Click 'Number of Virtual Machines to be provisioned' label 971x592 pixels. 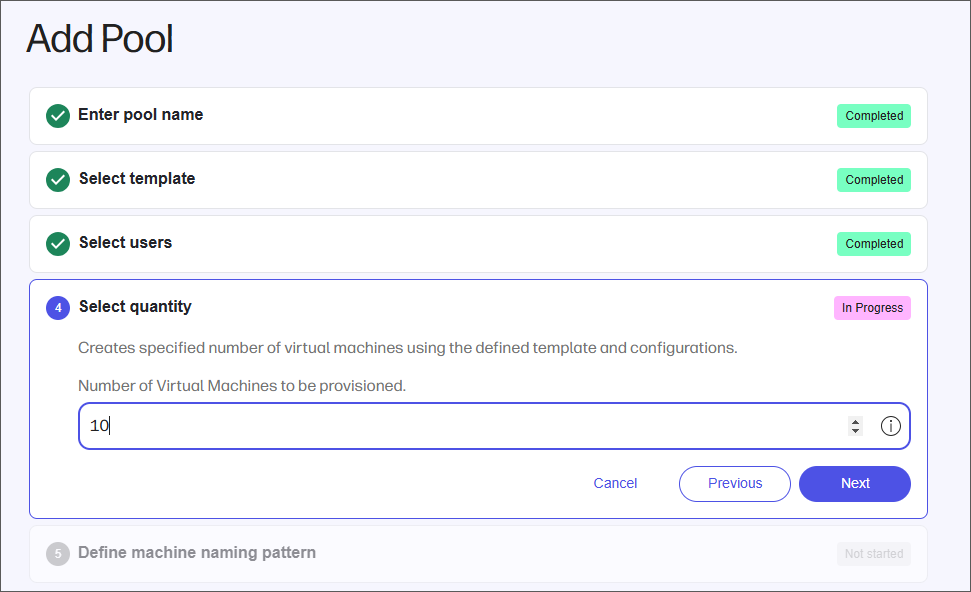(x=242, y=386)
